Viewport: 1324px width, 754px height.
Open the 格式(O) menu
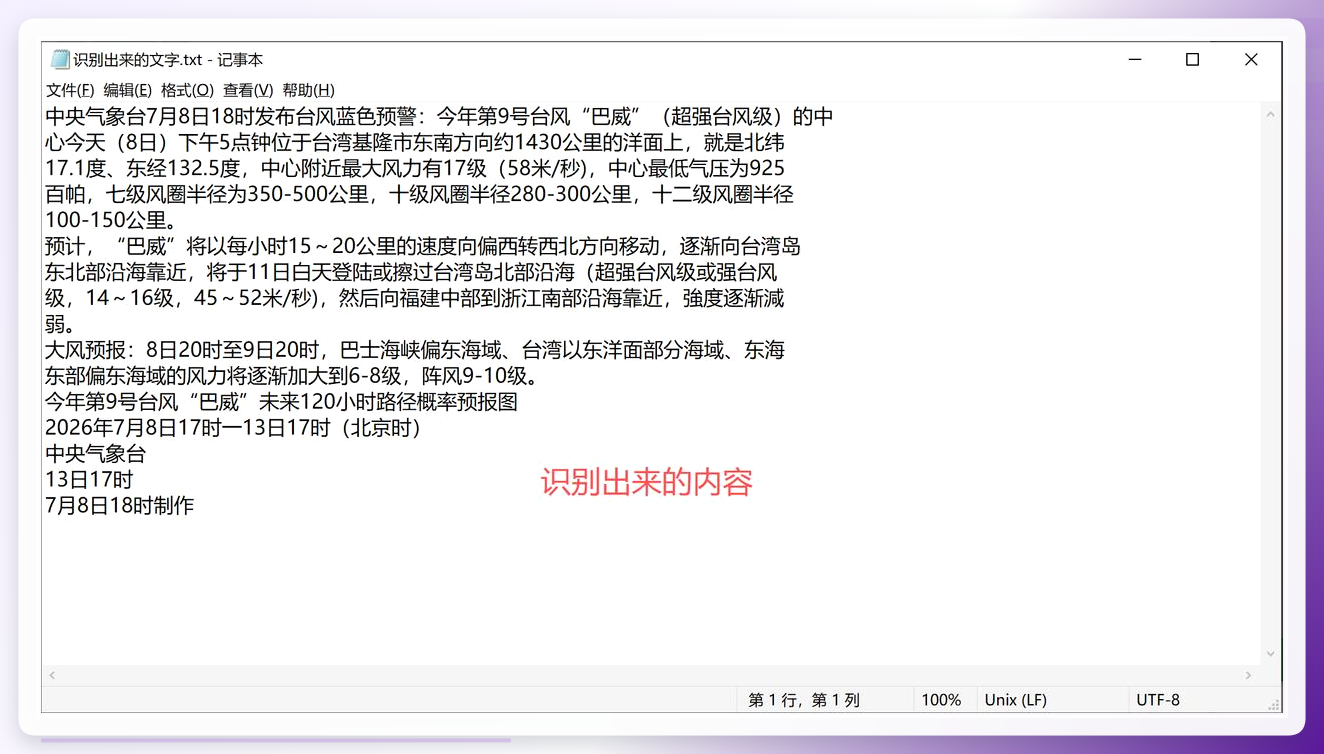pos(187,90)
